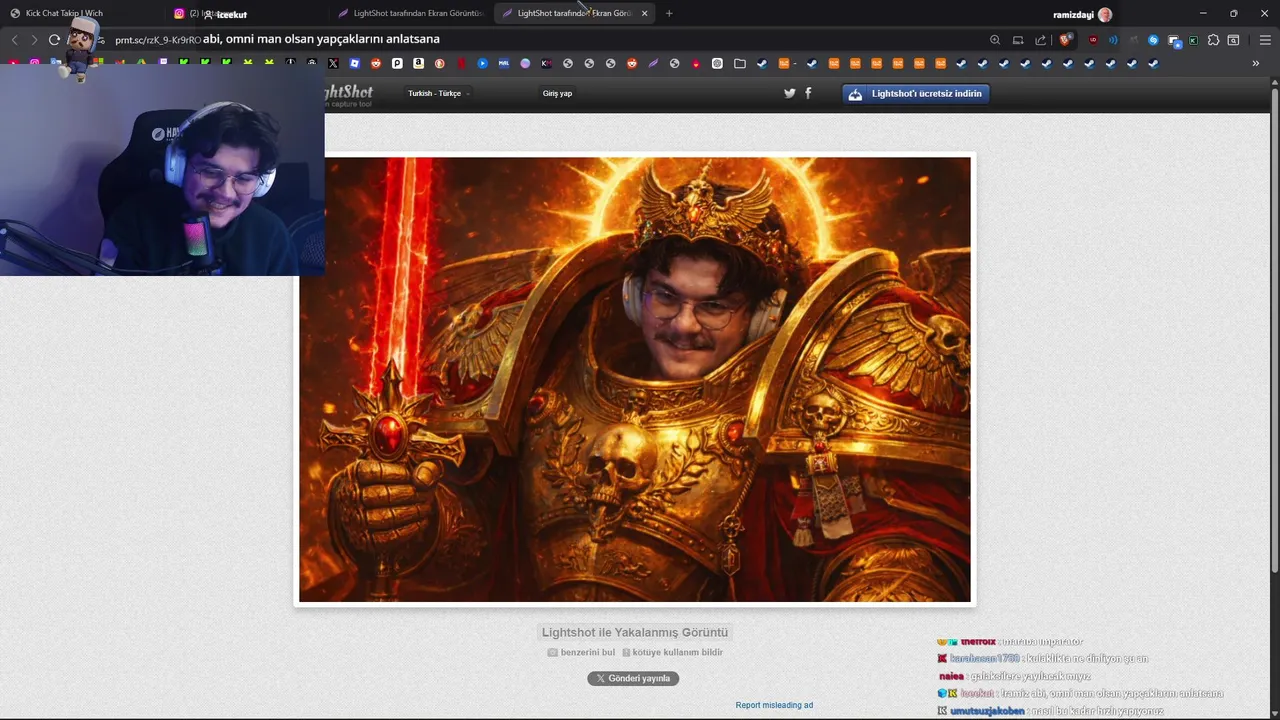Screen dimensions: 1280x720
Task: Open the Lightshot feather bookmark icon
Action: click(x=653, y=63)
